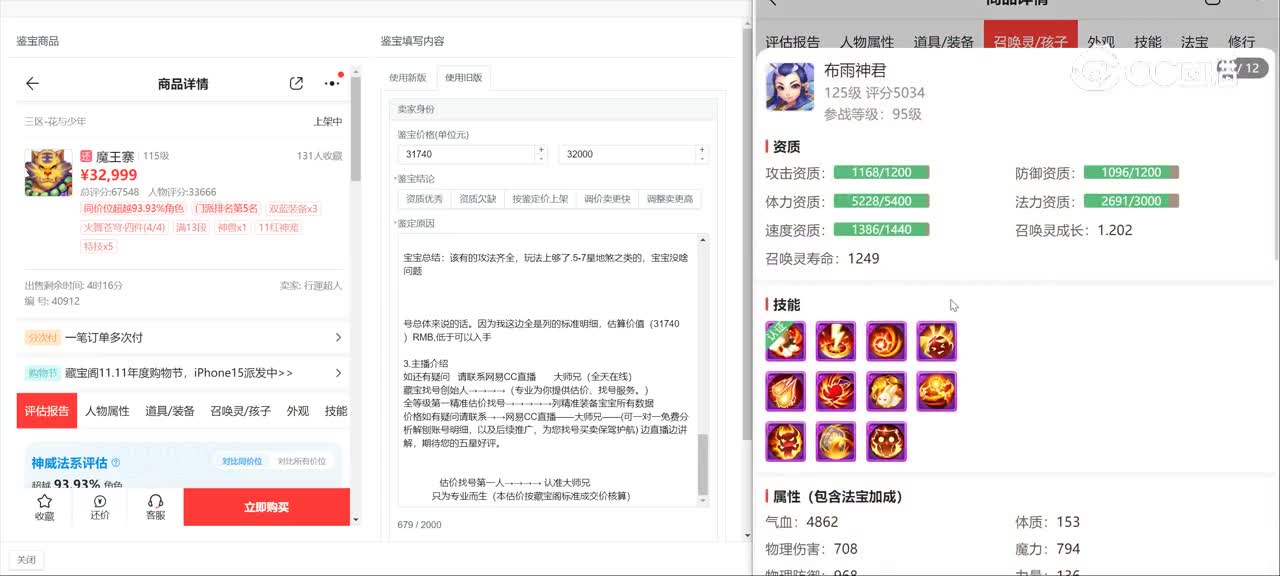Switch to the 使用新版 tab
The image size is (1280, 576).
click(x=407, y=78)
